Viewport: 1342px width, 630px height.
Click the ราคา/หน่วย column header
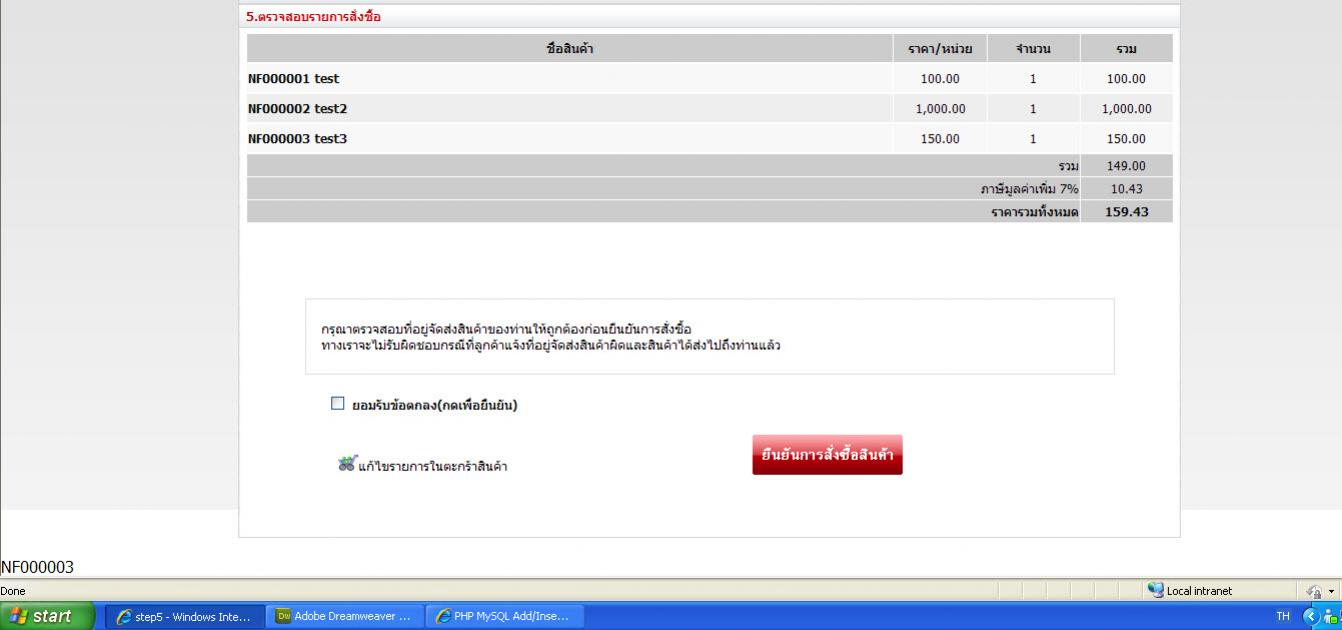coord(940,49)
